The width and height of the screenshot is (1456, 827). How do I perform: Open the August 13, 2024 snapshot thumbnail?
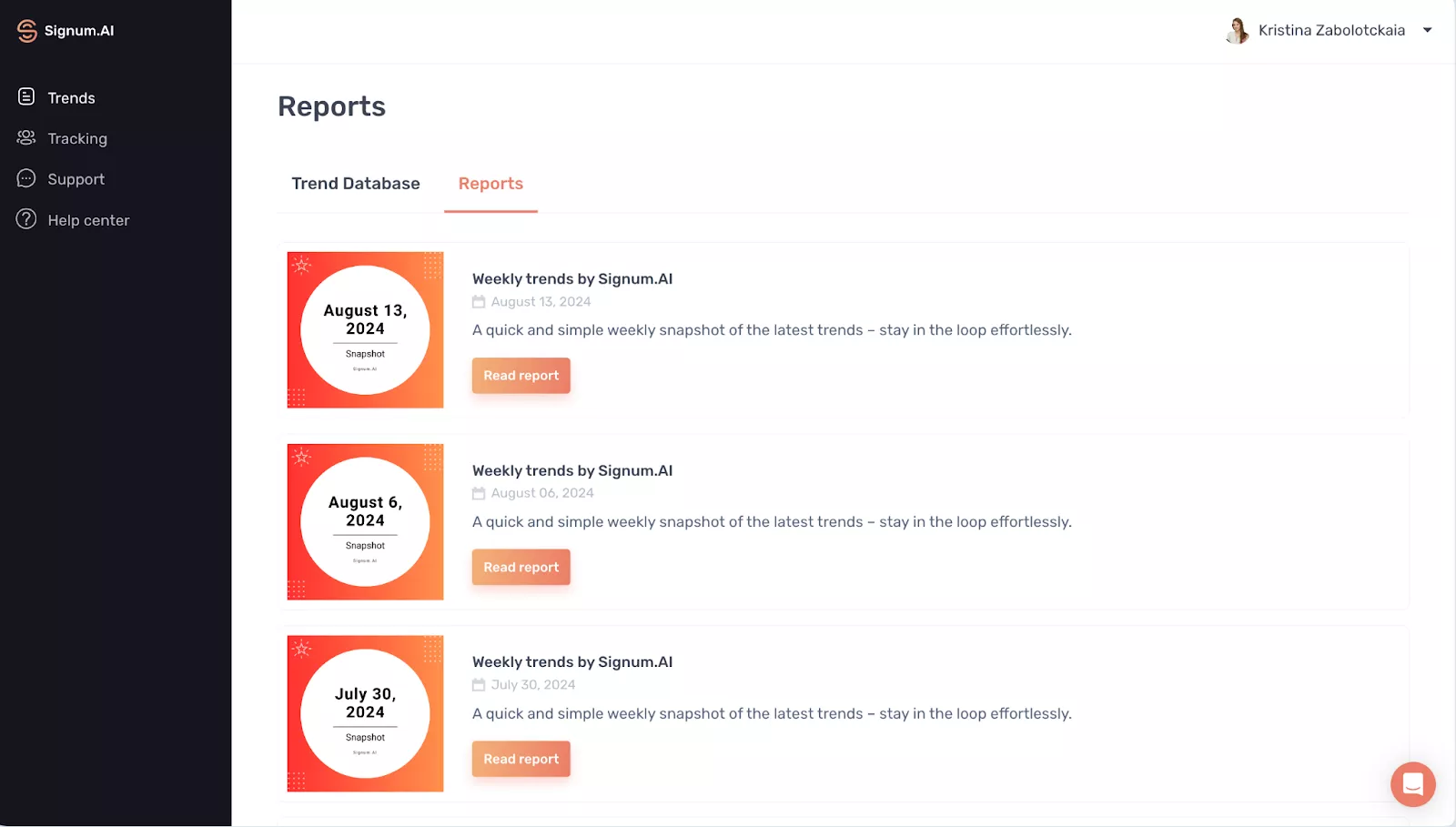365,330
